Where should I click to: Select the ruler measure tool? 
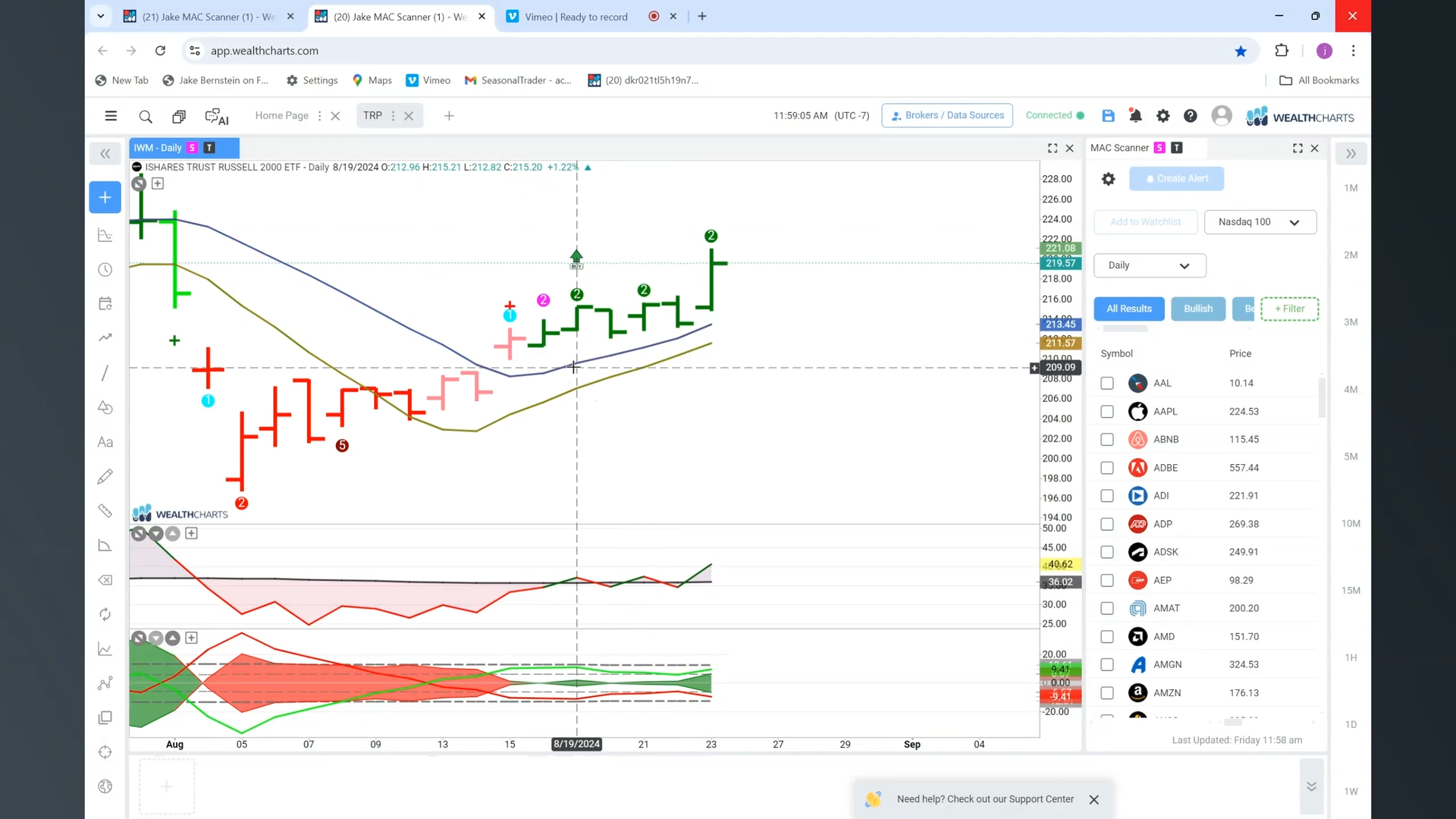[105, 511]
